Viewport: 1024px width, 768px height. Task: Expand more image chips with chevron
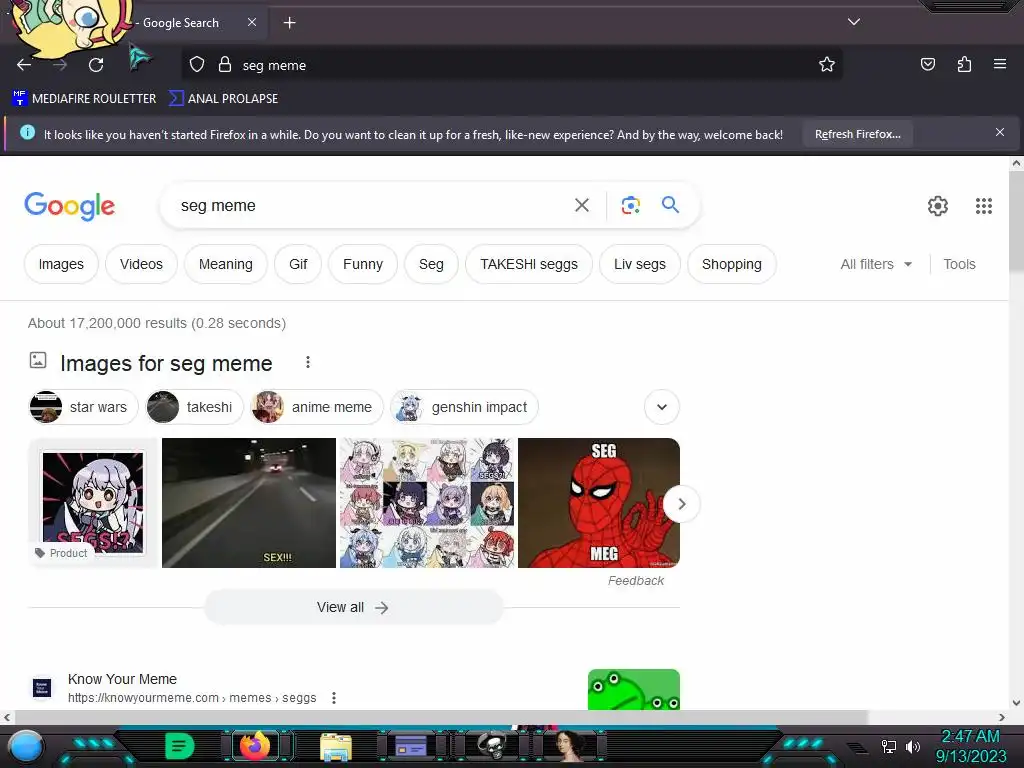click(662, 407)
